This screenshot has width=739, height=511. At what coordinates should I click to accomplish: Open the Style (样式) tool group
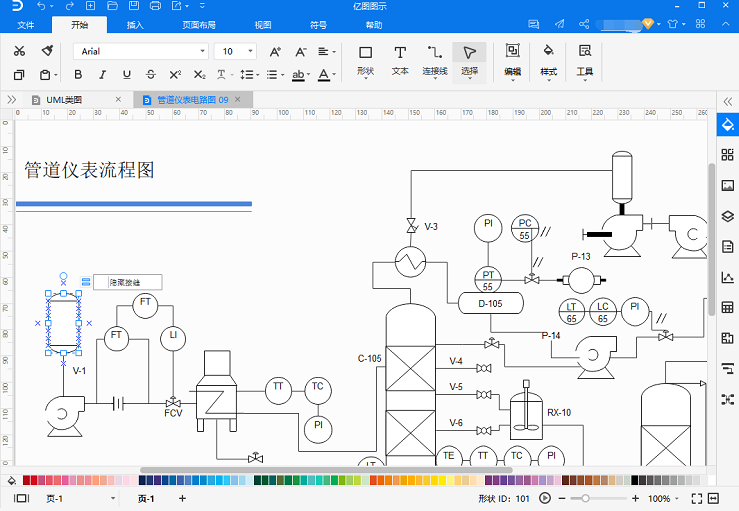tap(549, 62)
